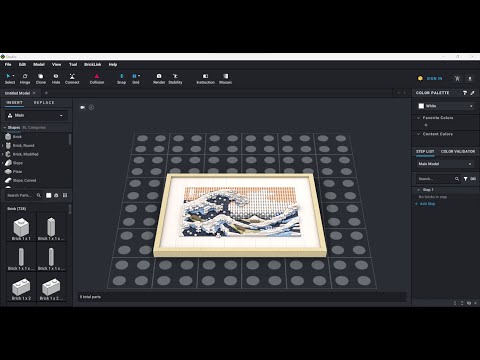Open the Render tool
The width and height of the screenshot is (480, 360).
click(x=159, y=79)
